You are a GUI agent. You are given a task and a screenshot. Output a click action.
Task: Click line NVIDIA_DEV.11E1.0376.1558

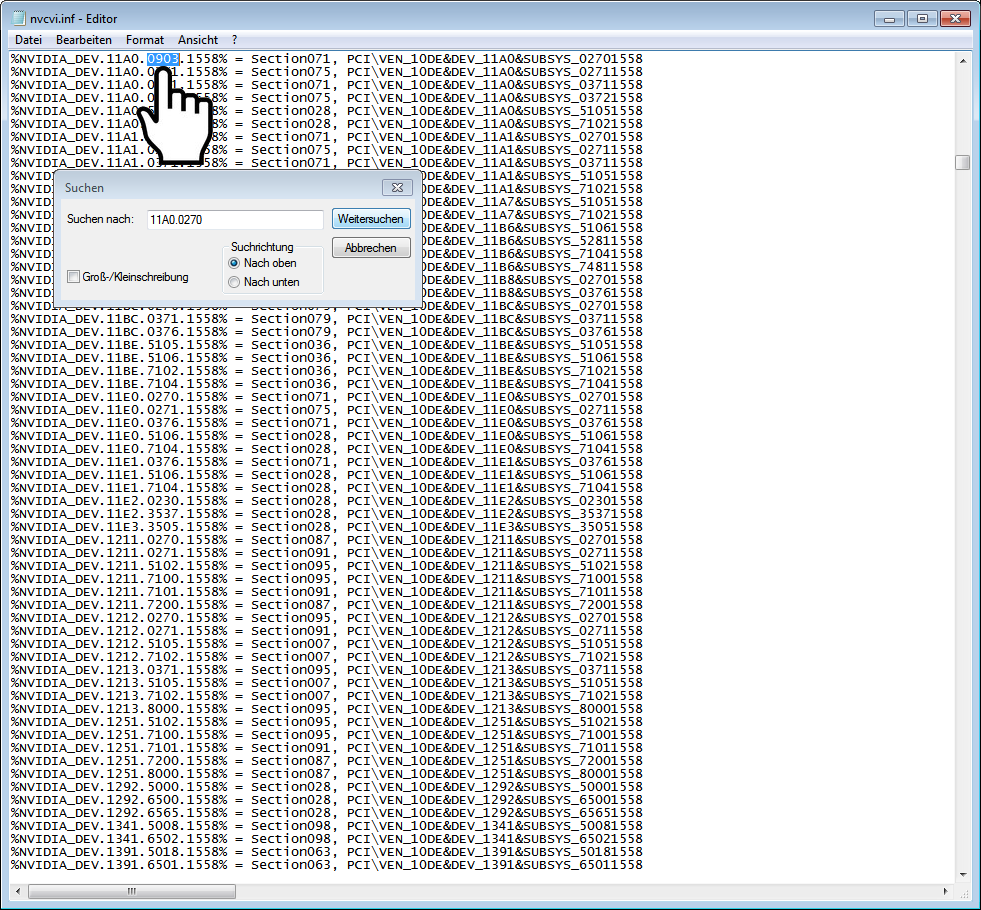[327, 462]
